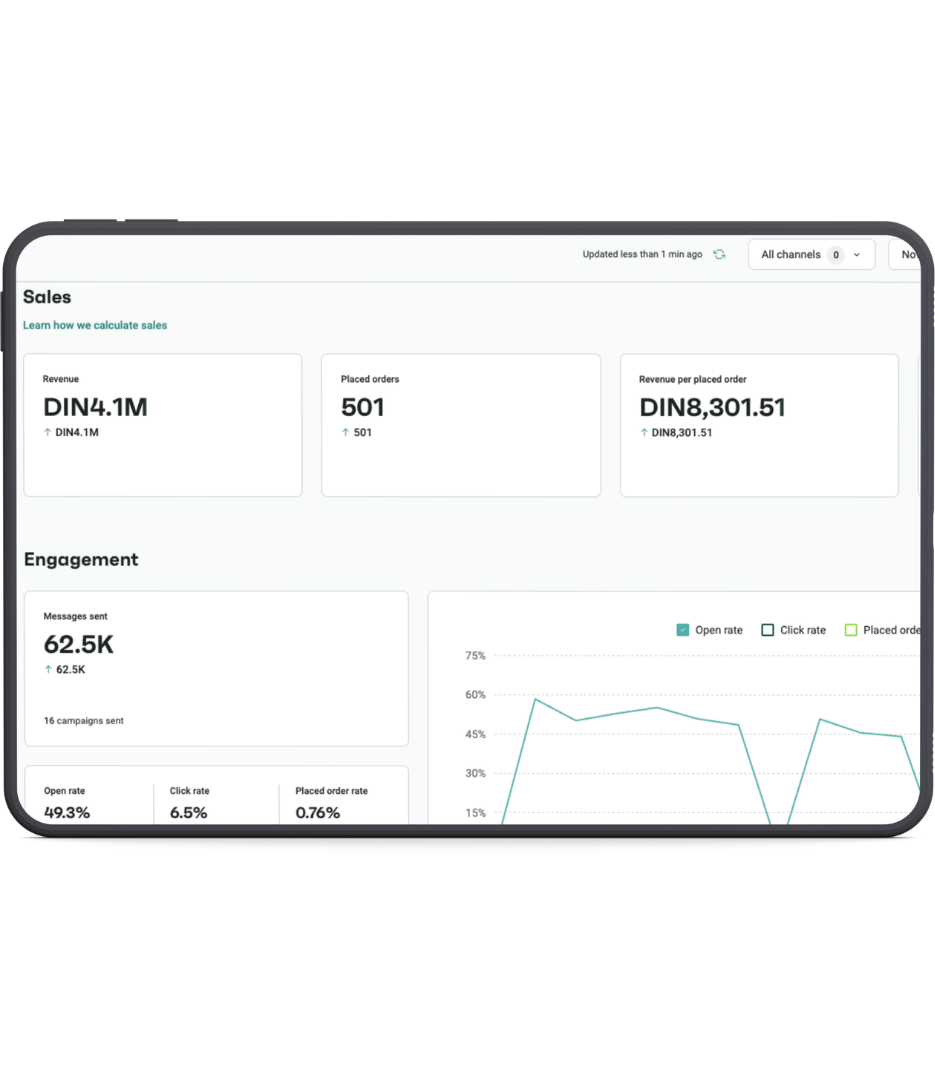Viewport: 935px width, 1073px height.
Task: Click the channel count badge showing 0
Action: (x=835, y=255)
